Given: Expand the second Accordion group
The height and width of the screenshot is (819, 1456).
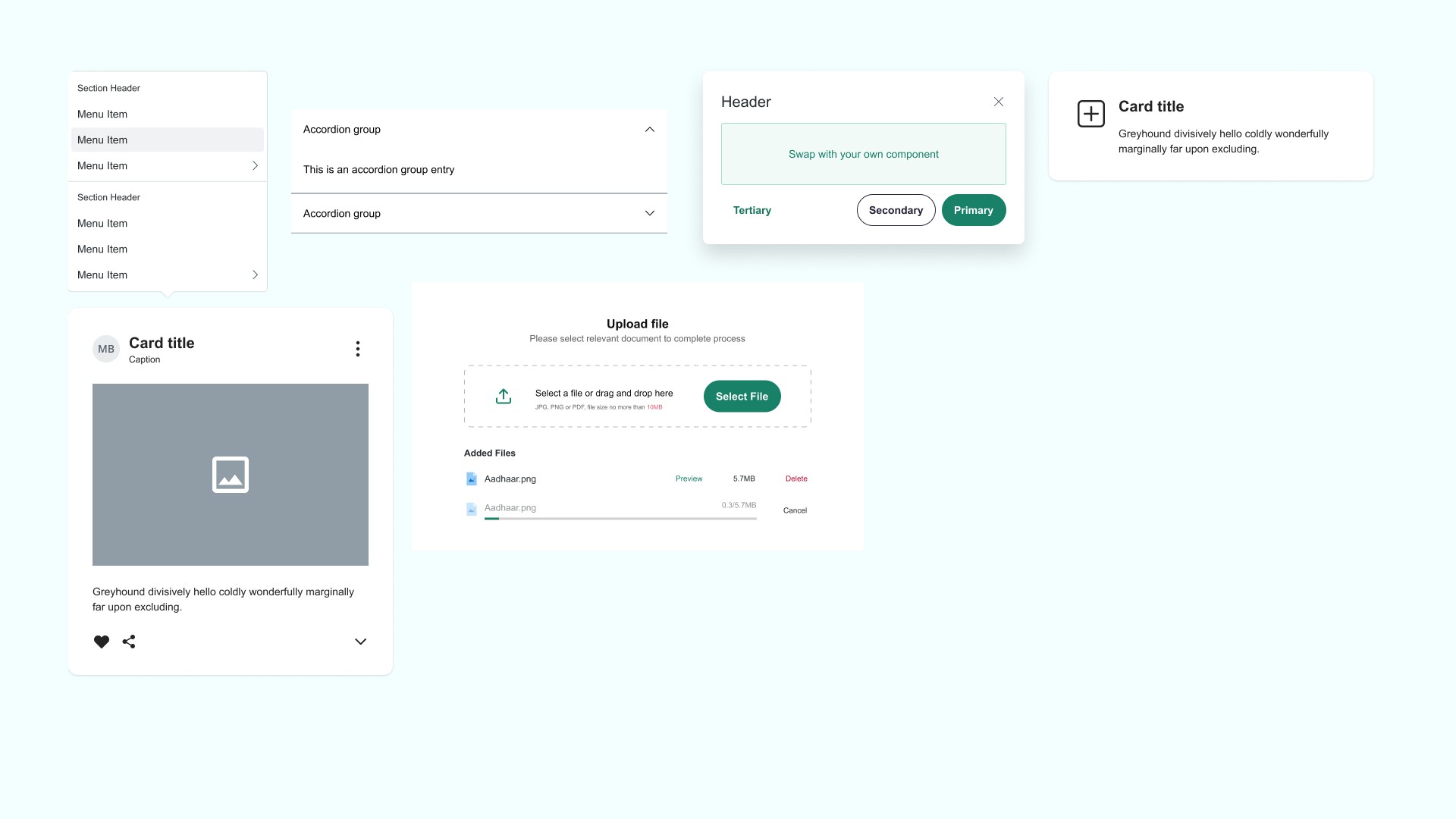Looking at the screenshot, I should pyautogui.click(x=650, y=214).
